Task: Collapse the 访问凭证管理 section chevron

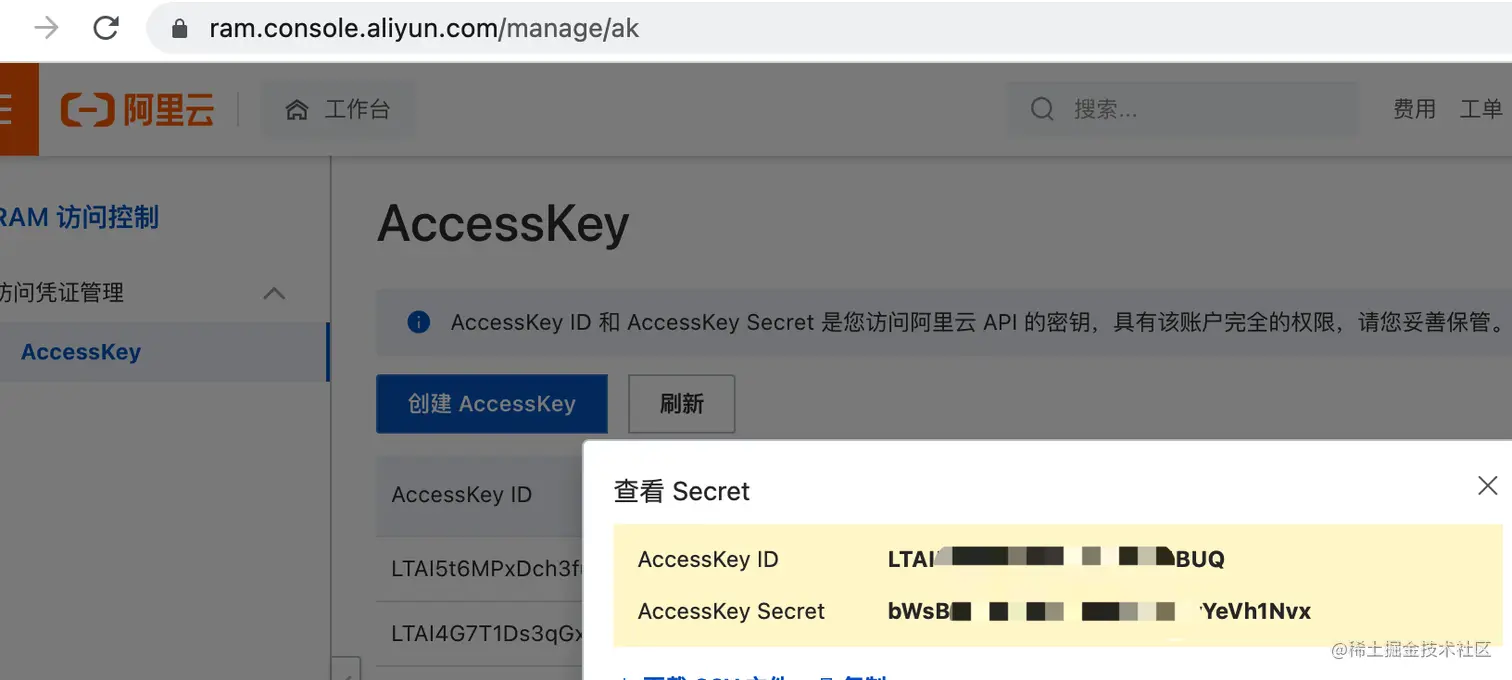Action: pyautogui.click(x=273, y=293)
